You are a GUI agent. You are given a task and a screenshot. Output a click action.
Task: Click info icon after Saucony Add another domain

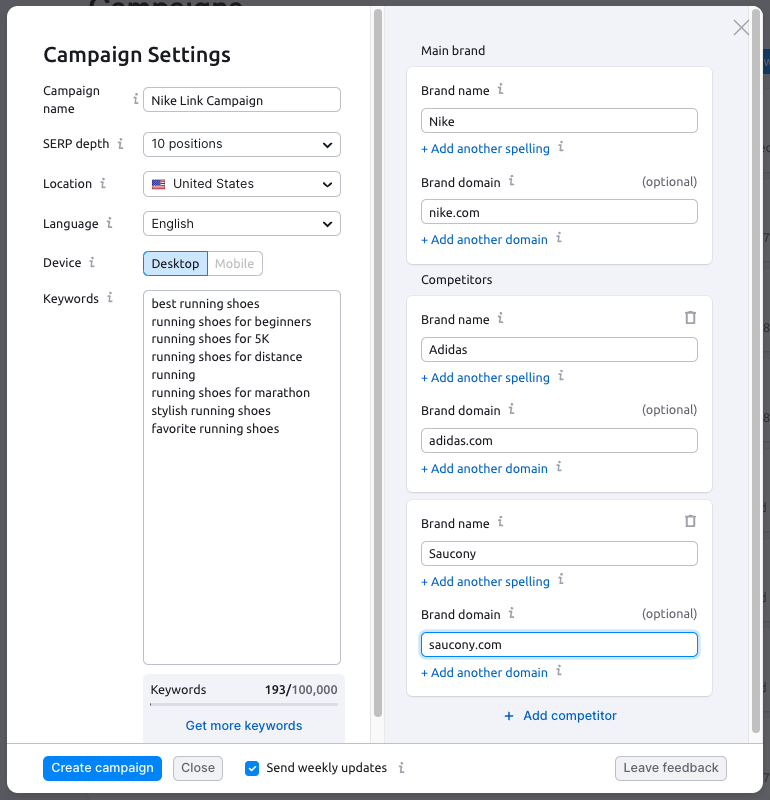pos(559,671)
